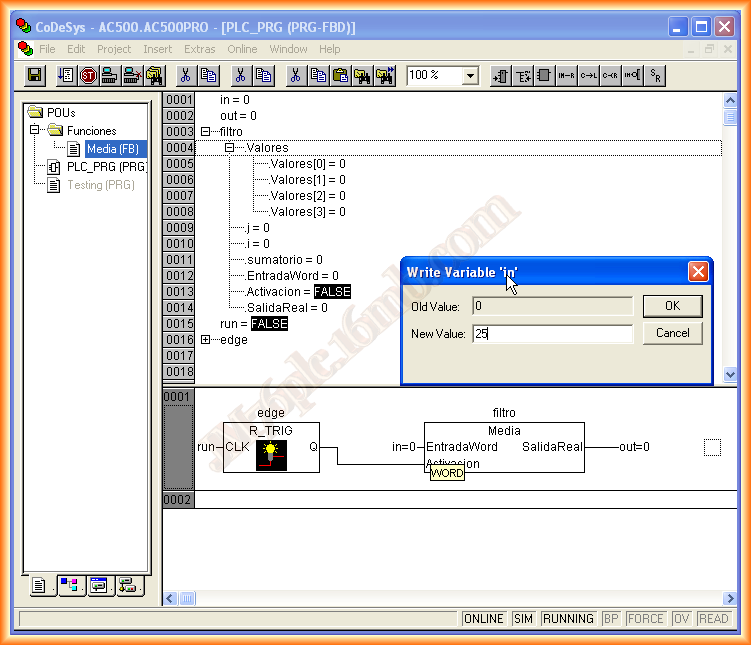Open the Online menu
751x645 pixels.
[242, 49]
